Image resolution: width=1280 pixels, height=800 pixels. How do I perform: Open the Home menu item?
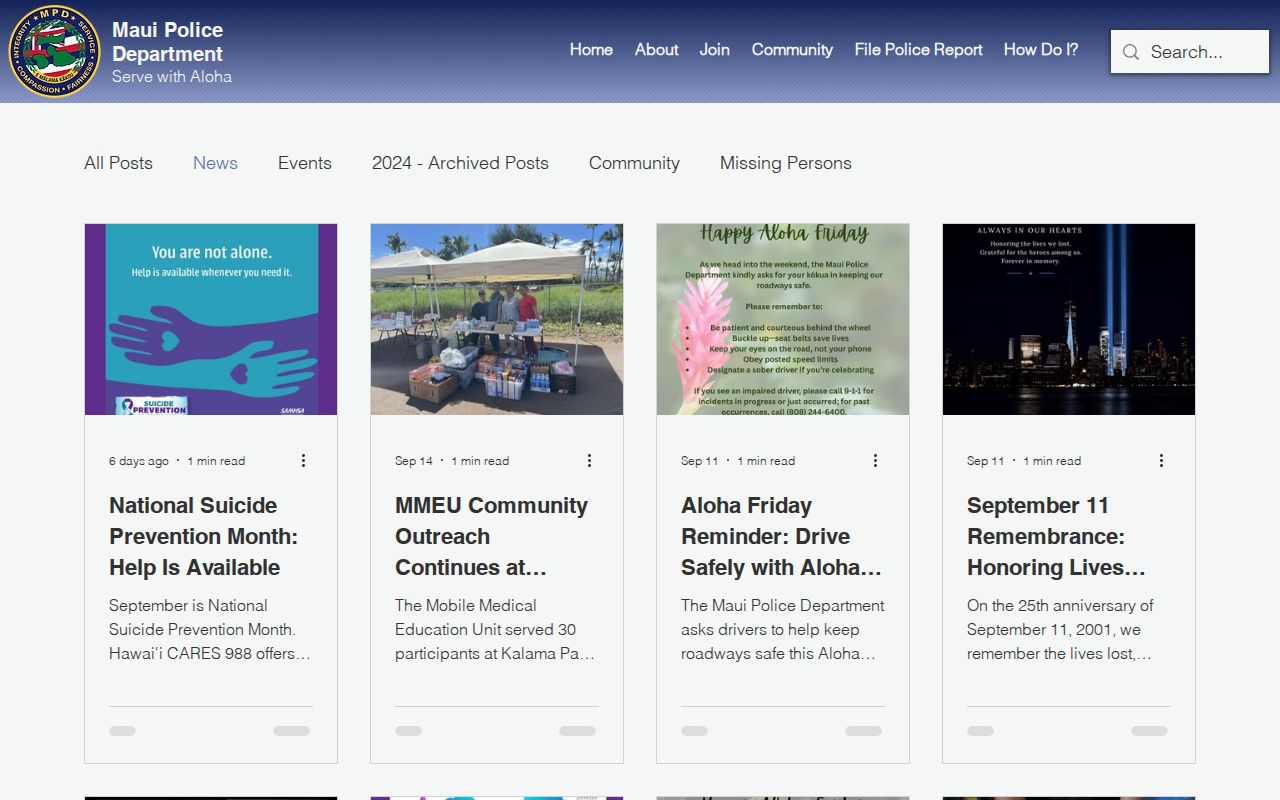click(591, 49)
